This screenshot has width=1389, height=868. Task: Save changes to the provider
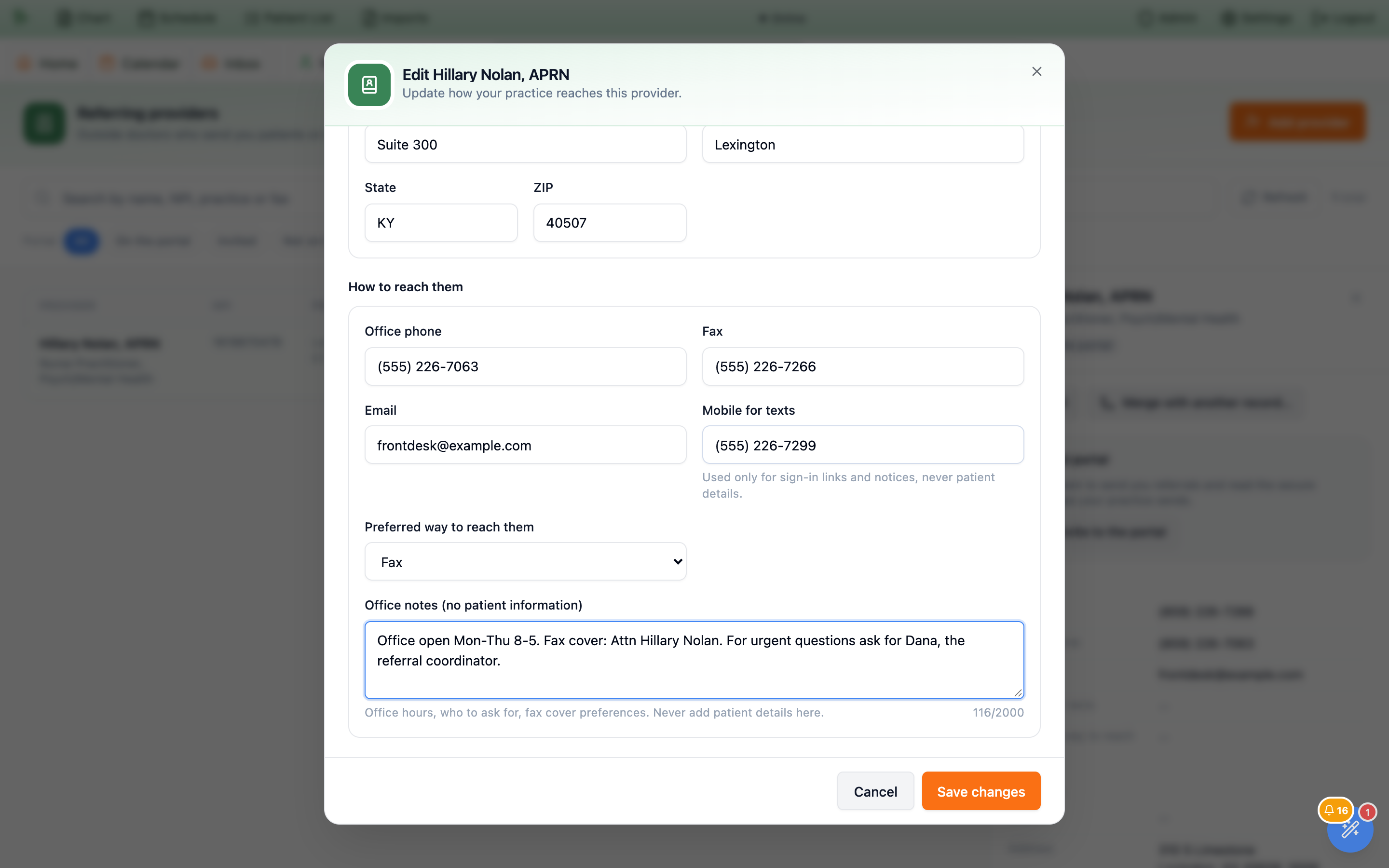click(981, 791)
